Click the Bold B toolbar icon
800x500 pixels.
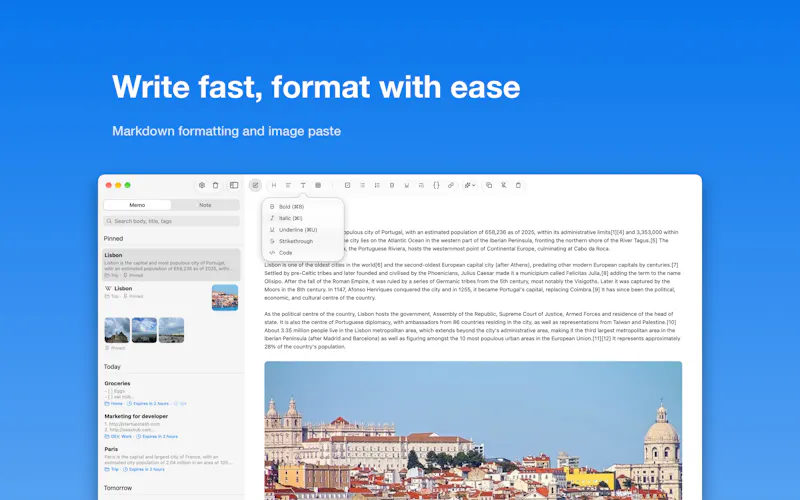(x=392, y=185)
